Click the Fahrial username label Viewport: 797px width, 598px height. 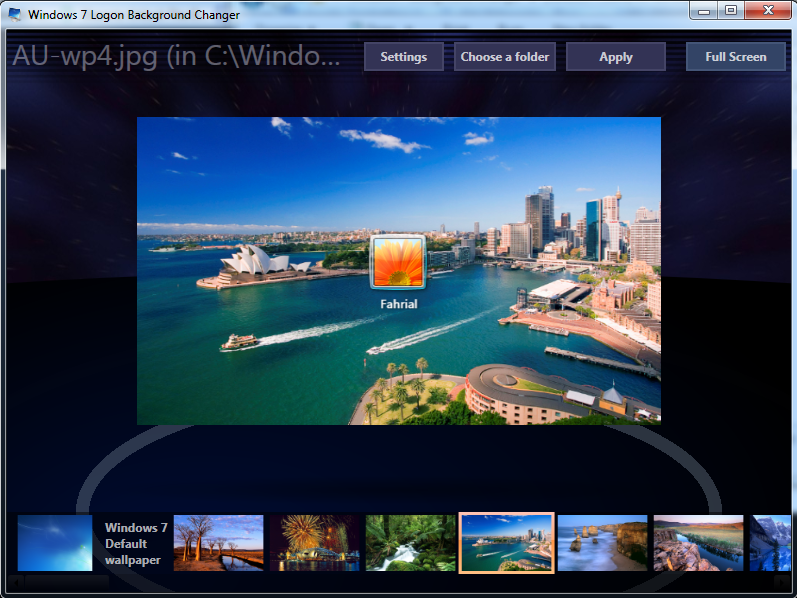coord(398,304)
